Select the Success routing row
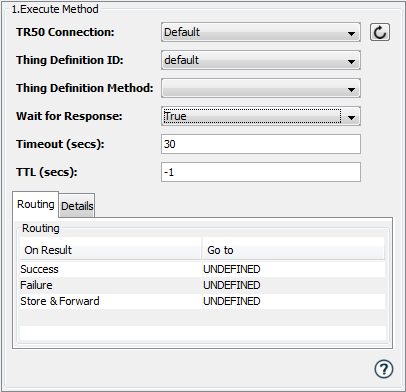 pyautogui.click(x=202, y=269)
